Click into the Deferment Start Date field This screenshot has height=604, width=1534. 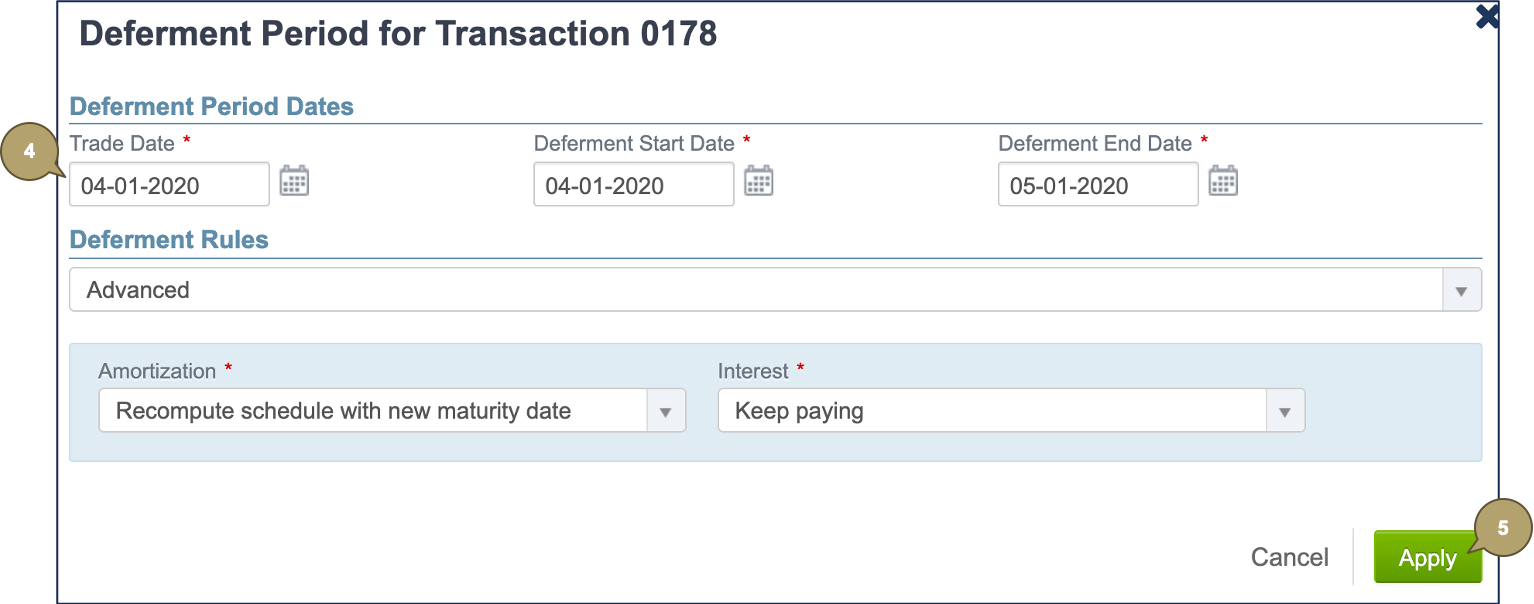pos(633,185)
